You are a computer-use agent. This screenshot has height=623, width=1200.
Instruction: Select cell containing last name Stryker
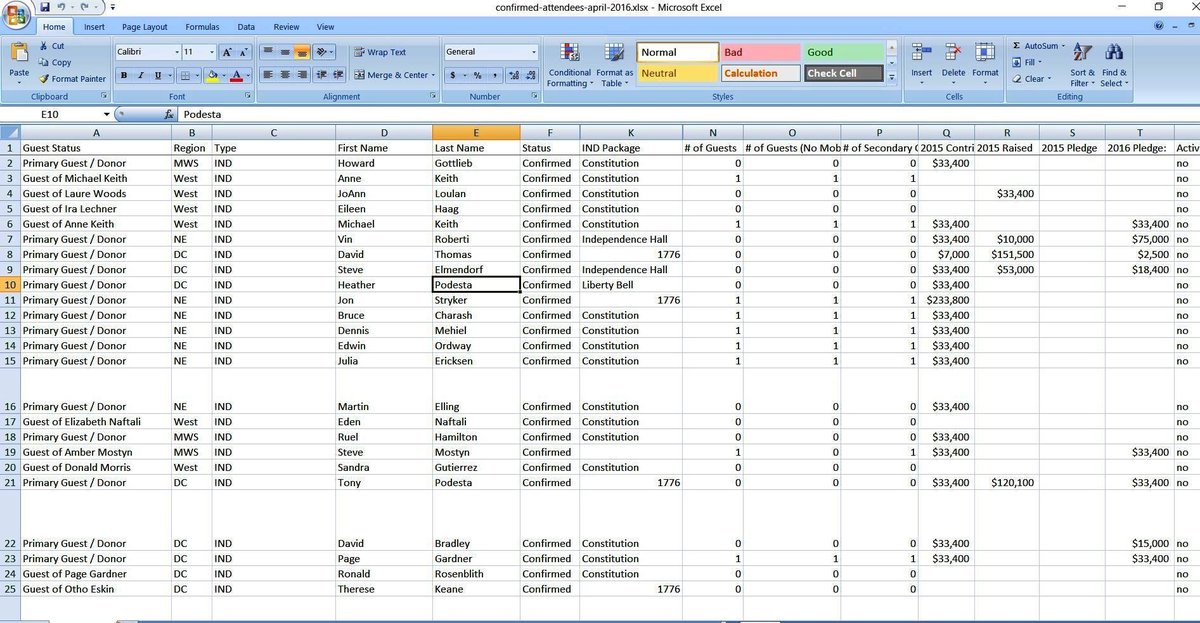[x=475, y=300]
